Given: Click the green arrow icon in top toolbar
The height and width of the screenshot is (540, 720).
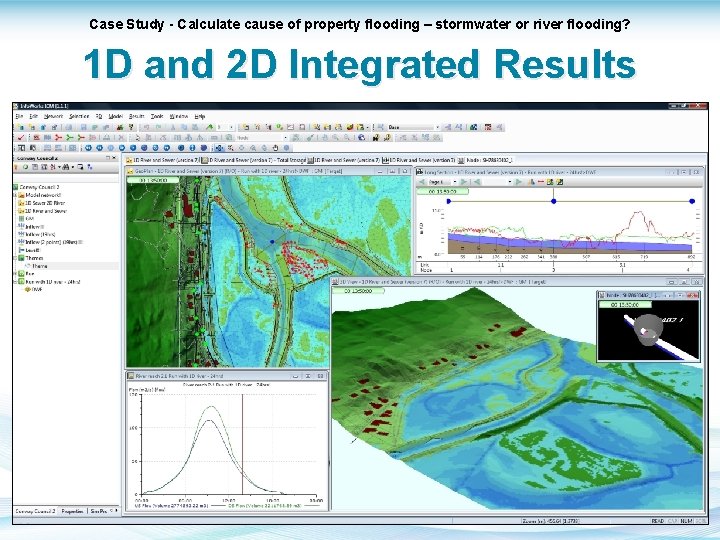Looking at the screenshot, I should pyautogui.click(x=209, y=127).
